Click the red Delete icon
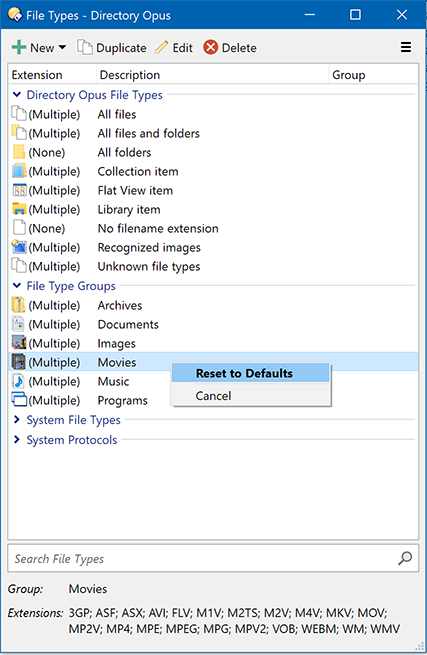 tap(211, 48)
